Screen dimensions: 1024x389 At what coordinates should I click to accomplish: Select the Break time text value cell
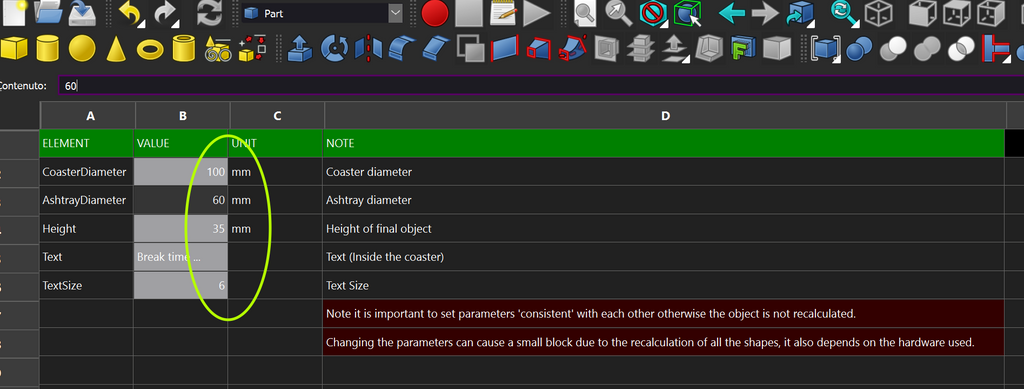pos(181,257)
